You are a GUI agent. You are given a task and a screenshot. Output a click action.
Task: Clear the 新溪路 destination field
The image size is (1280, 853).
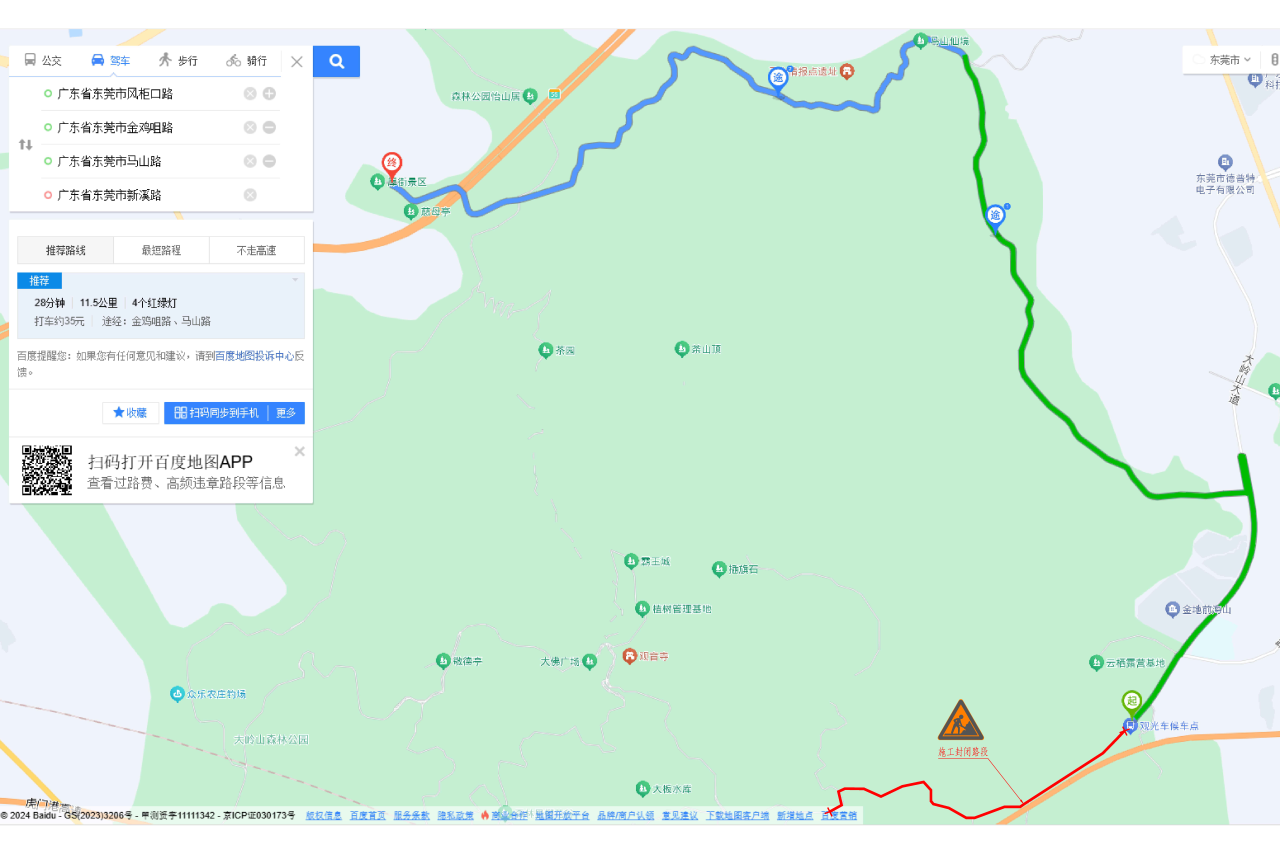pyautogui.click(x=250, y=195)
